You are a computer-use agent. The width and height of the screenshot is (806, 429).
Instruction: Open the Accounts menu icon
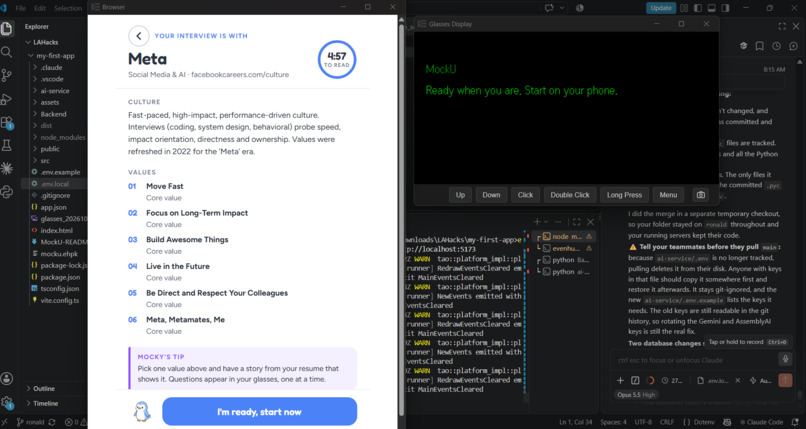6,379
